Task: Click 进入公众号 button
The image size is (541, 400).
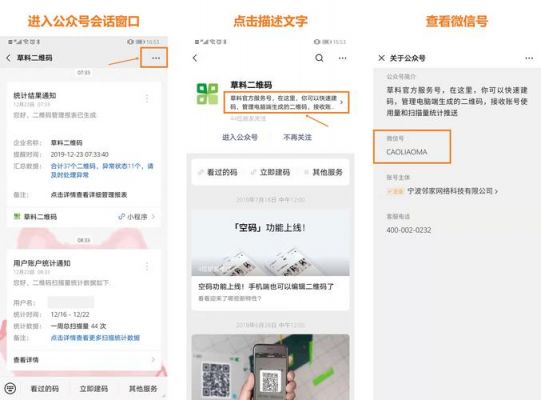Action: point(240,137)
